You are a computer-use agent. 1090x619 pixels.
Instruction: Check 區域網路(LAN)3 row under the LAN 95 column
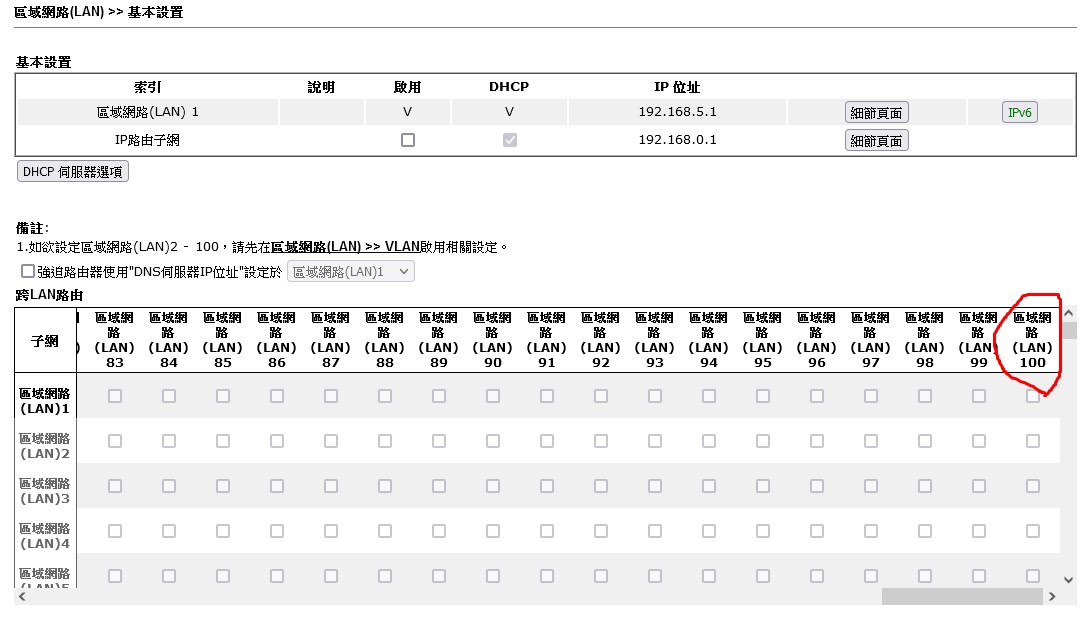[763, 486]
